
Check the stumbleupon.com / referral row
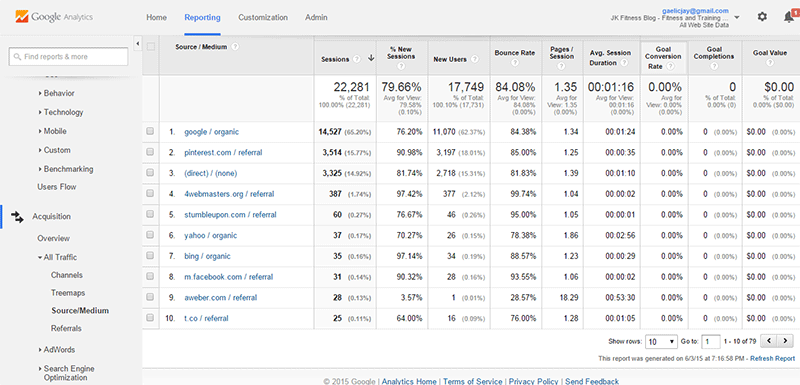tap(150, 215)
